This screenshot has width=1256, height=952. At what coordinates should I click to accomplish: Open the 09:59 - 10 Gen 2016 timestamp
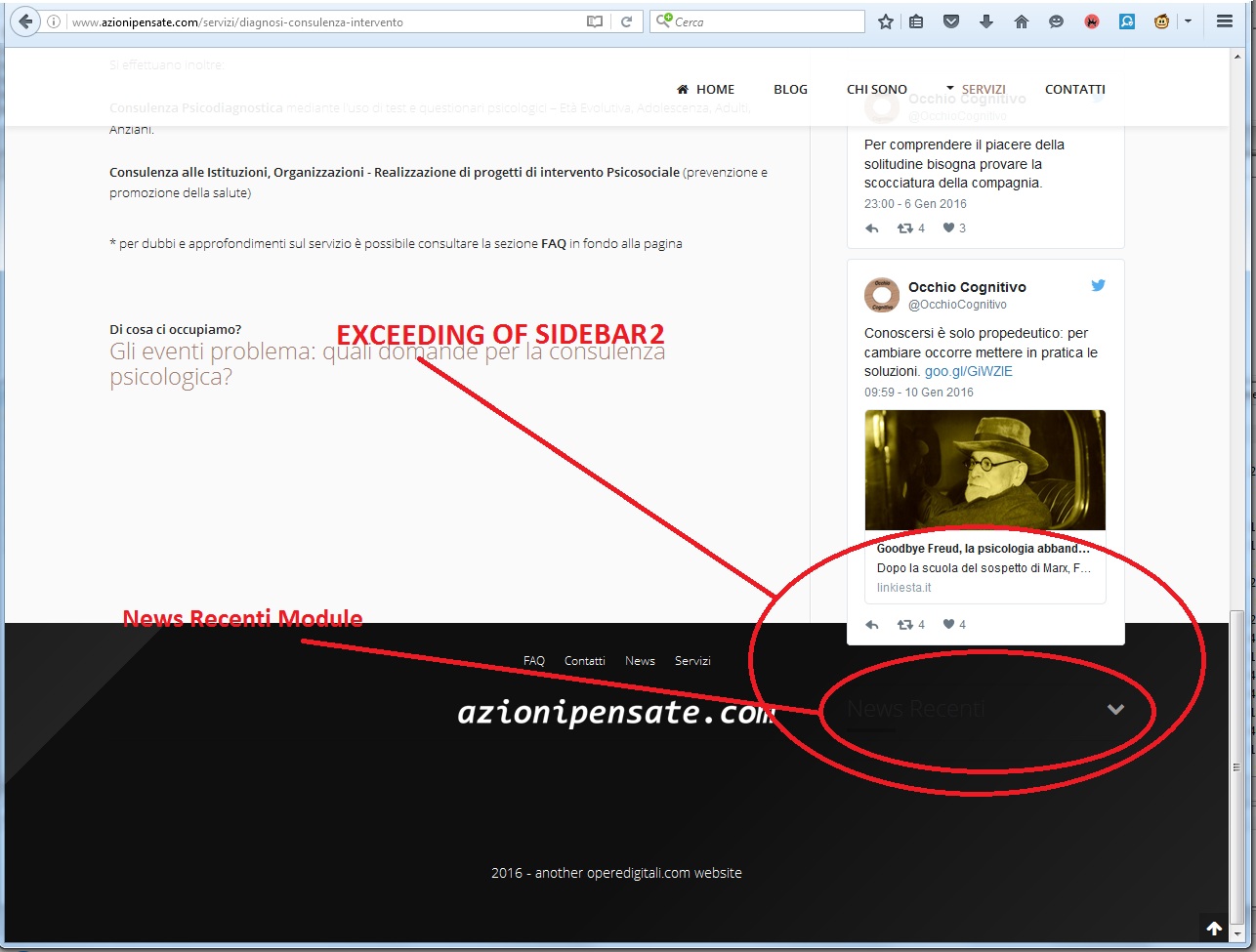click(x=918, y=393)
